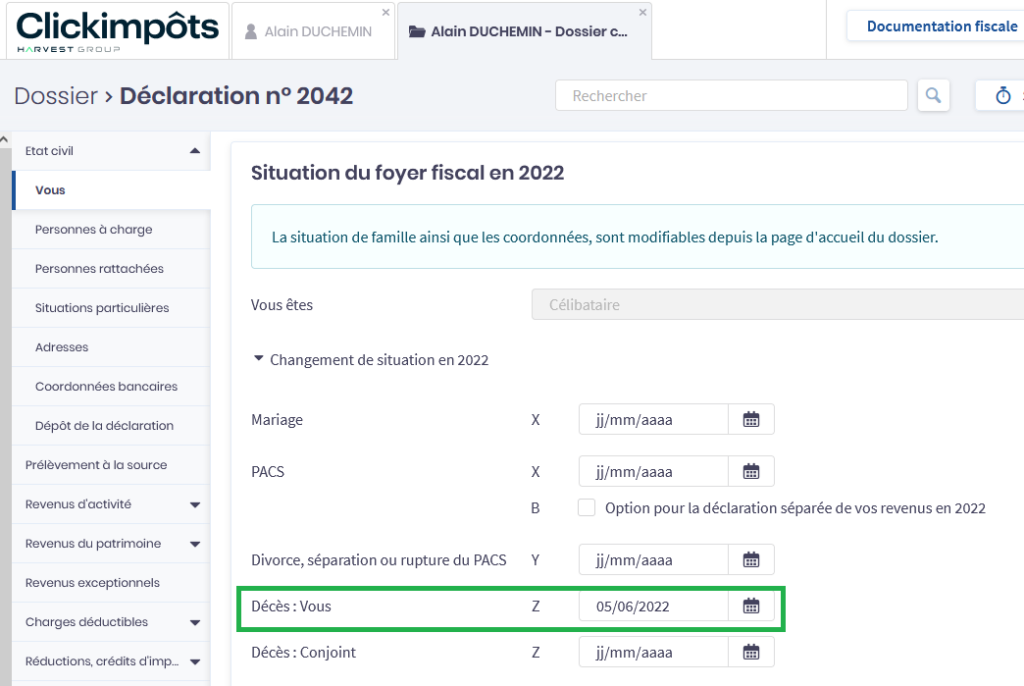This screenshot has height=686, width=1024.
Task: Open Personnes à charge menu item
Action: 94,229
